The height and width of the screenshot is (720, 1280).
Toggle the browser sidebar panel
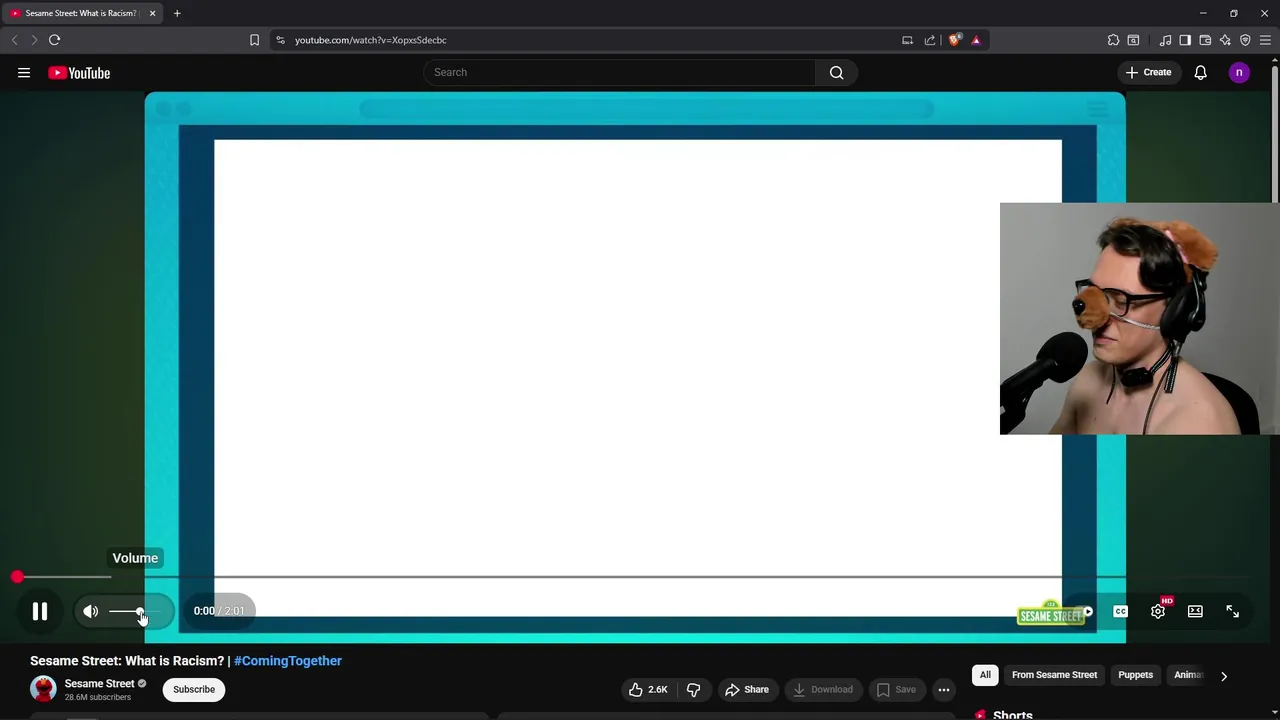[1185, 40]
